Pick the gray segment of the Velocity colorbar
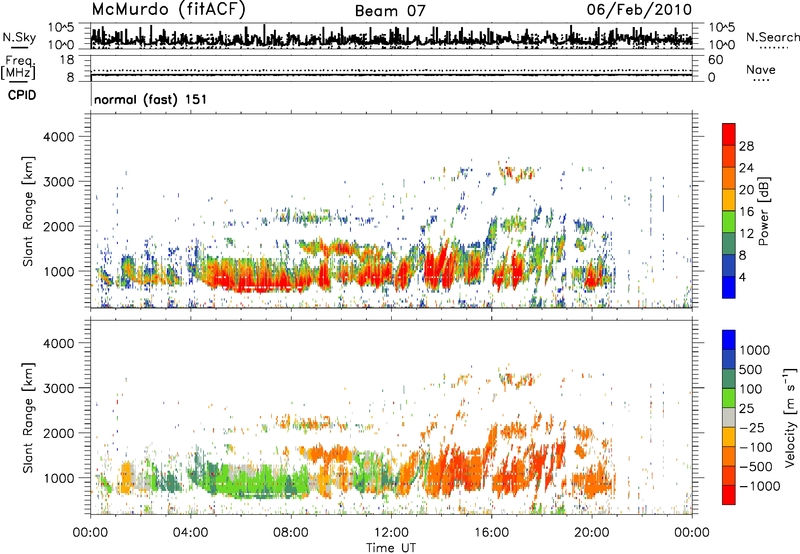Viewport: 800px width, 554px height. pyautogui.click(x=729, y=417)
